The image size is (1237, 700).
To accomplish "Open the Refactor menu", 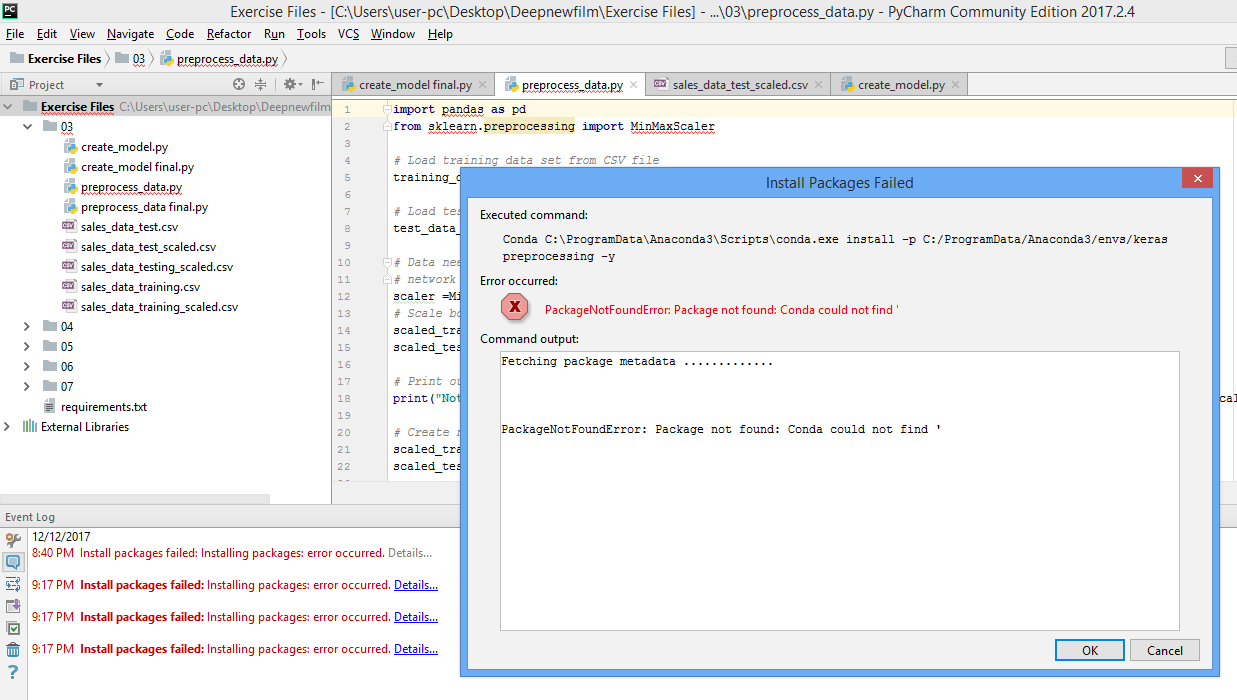I will pos(229,34).
